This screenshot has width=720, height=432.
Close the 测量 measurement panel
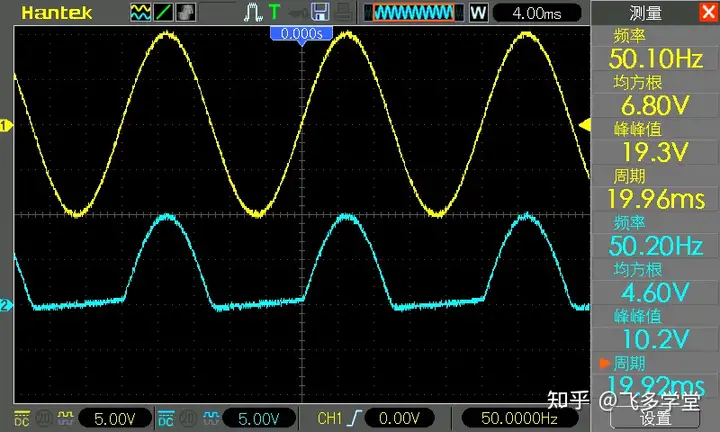709,12
